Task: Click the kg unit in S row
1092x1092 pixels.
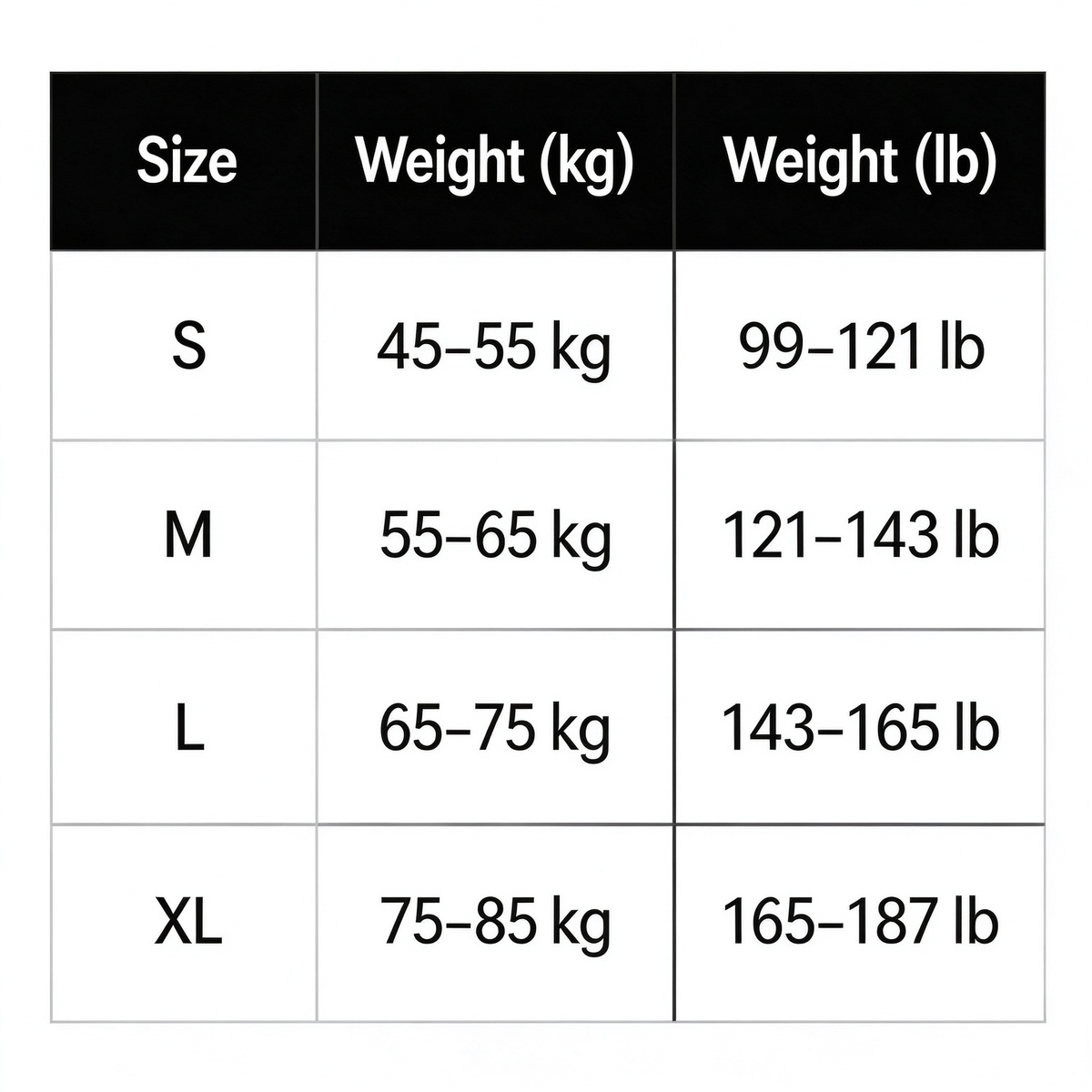Action: 581,352
